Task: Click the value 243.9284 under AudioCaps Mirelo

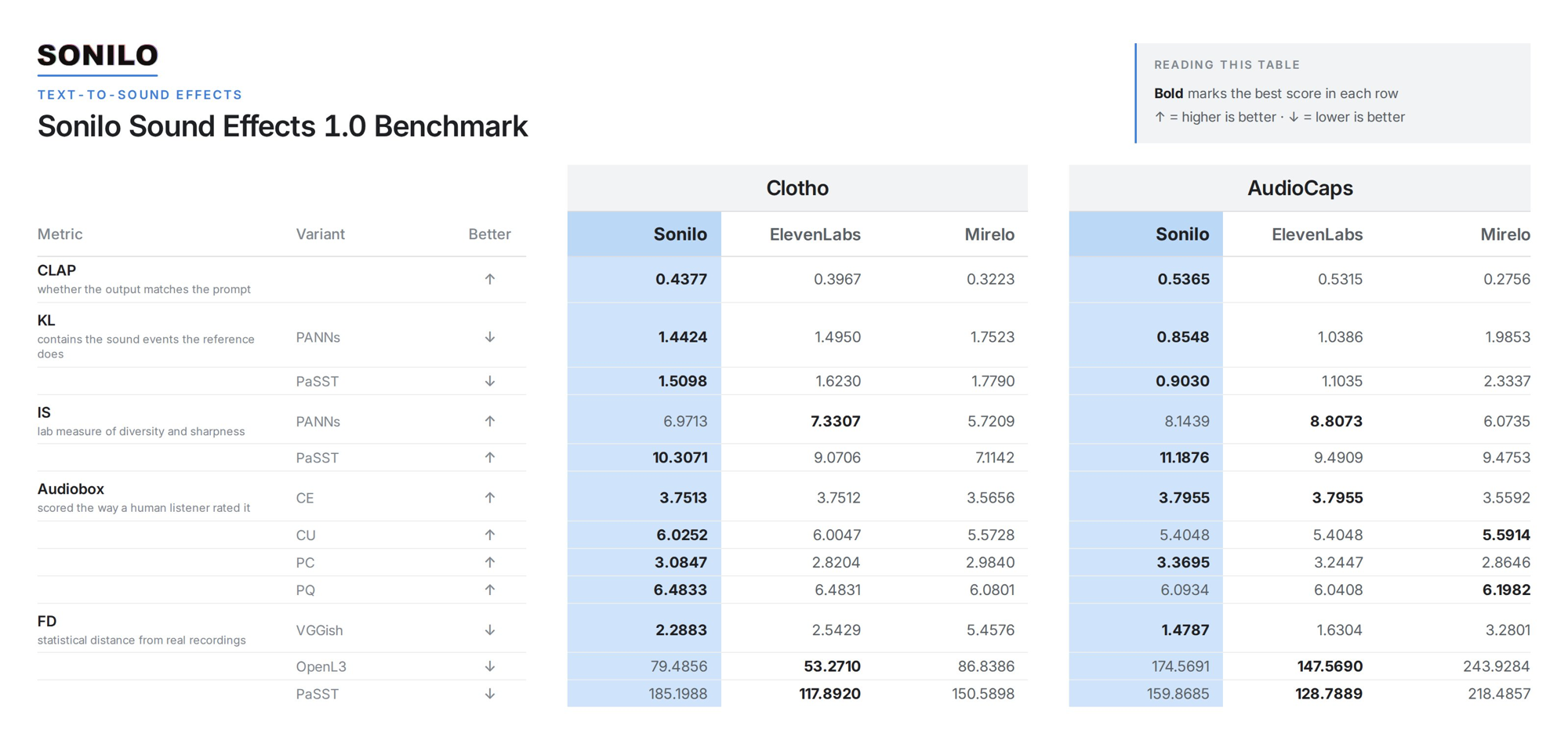Action: (1497, 666)
